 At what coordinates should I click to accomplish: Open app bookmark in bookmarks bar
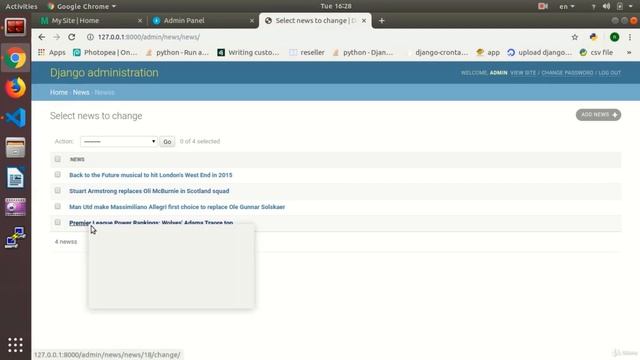[488, 52]
